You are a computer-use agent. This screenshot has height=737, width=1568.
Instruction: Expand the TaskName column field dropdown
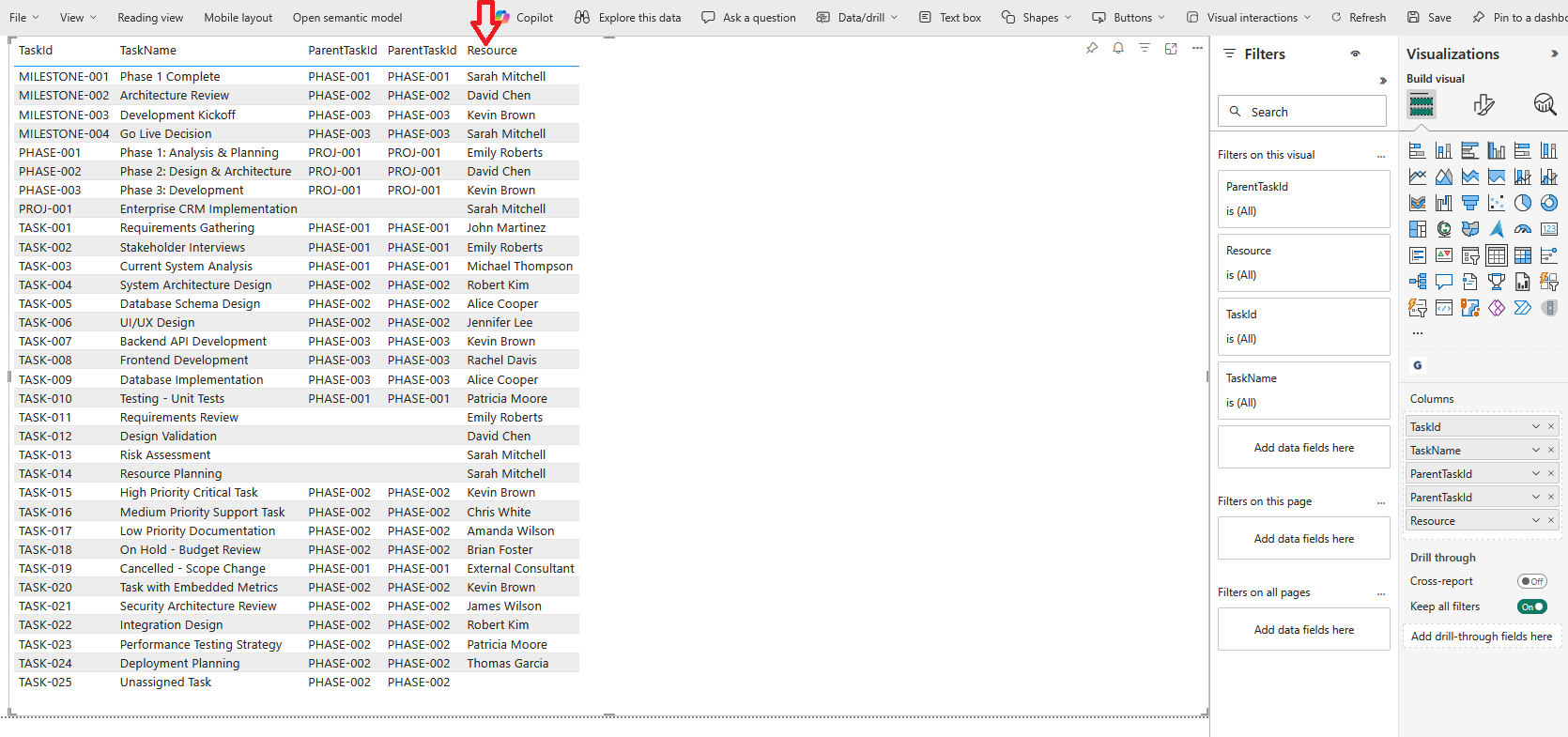pyautogui.click(x=1536, y=451)
